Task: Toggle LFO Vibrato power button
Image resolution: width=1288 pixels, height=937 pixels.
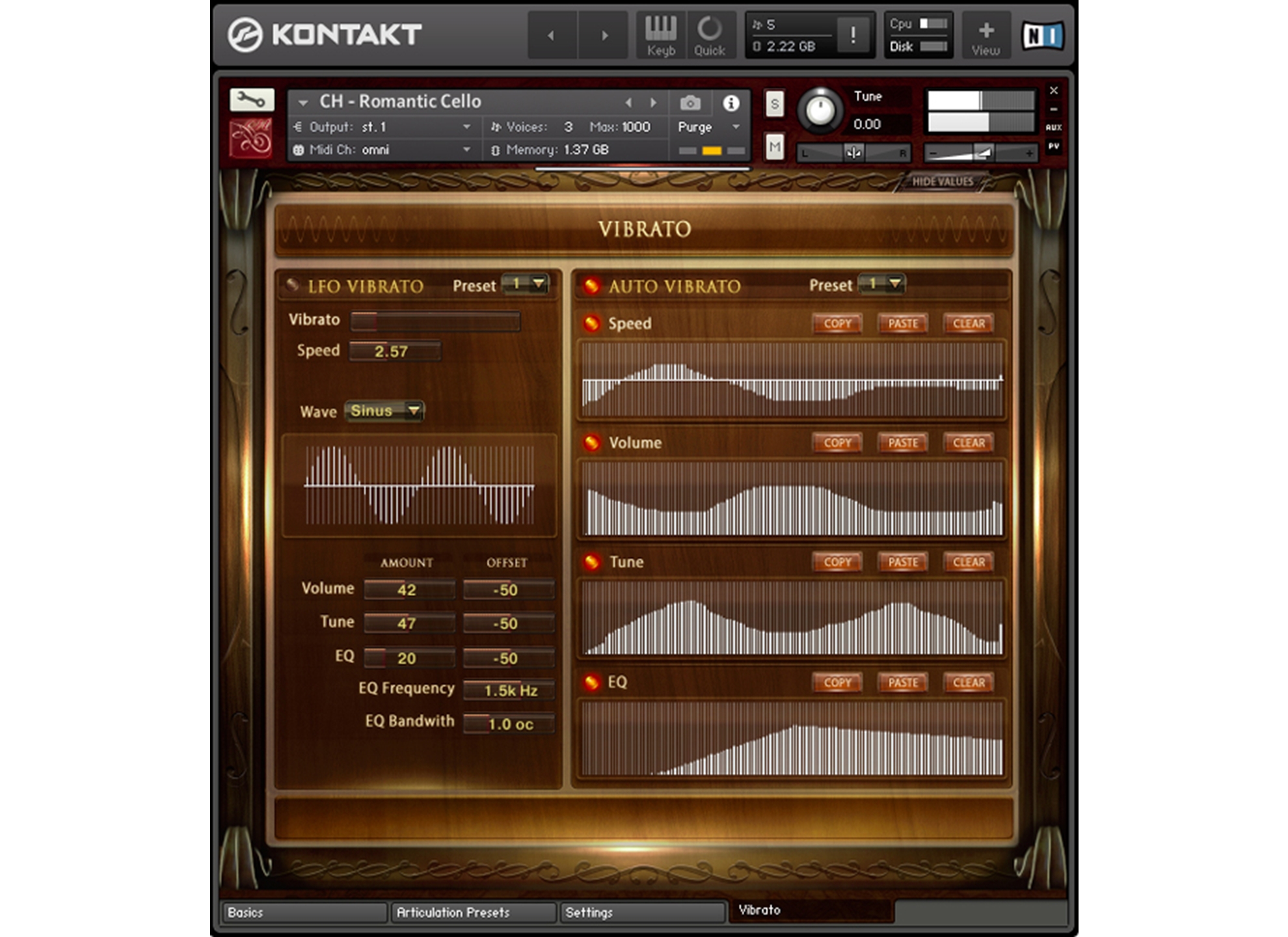Action: tap(292, 285)
